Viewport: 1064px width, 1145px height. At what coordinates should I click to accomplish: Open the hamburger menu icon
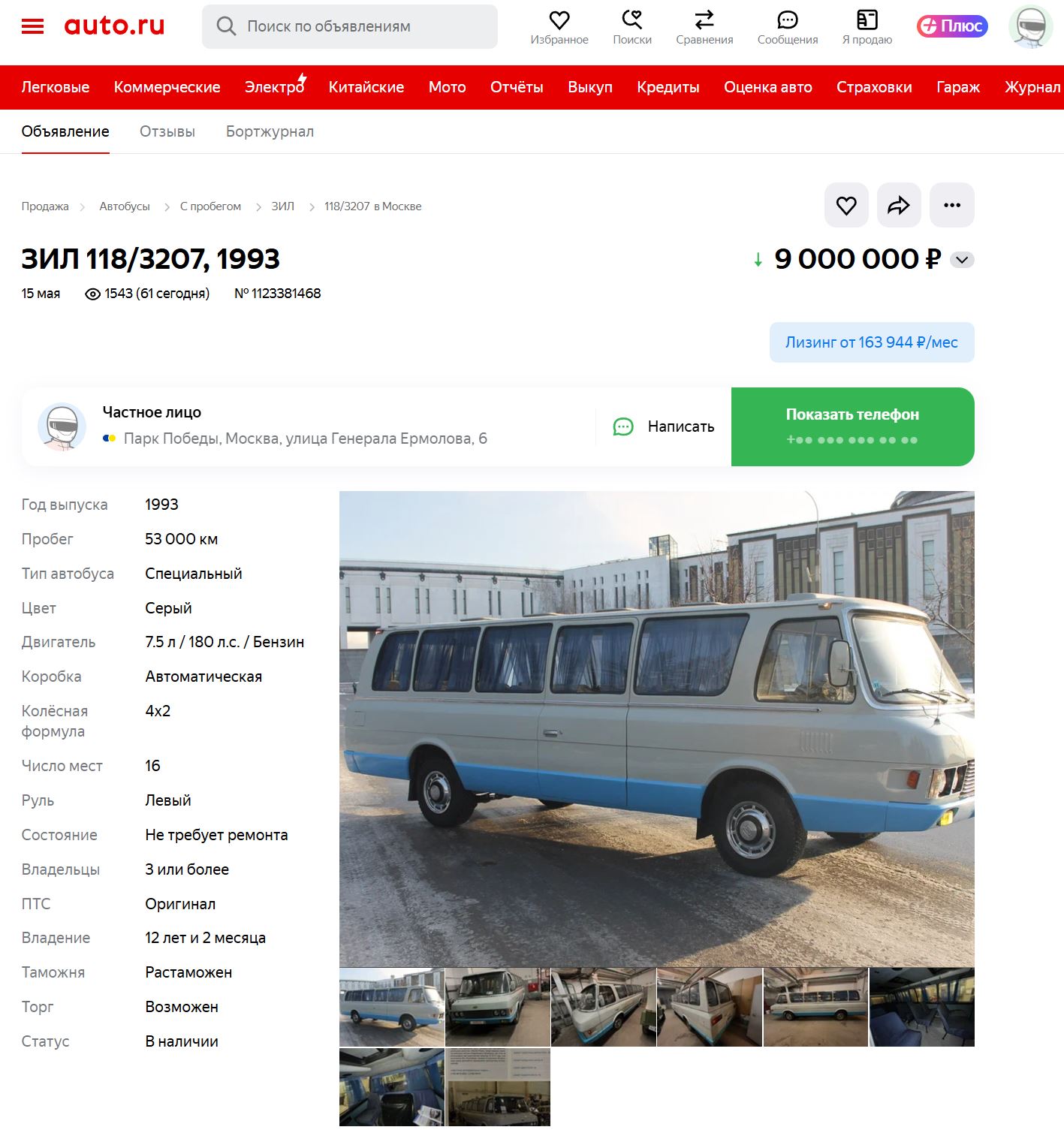(32, 26)
